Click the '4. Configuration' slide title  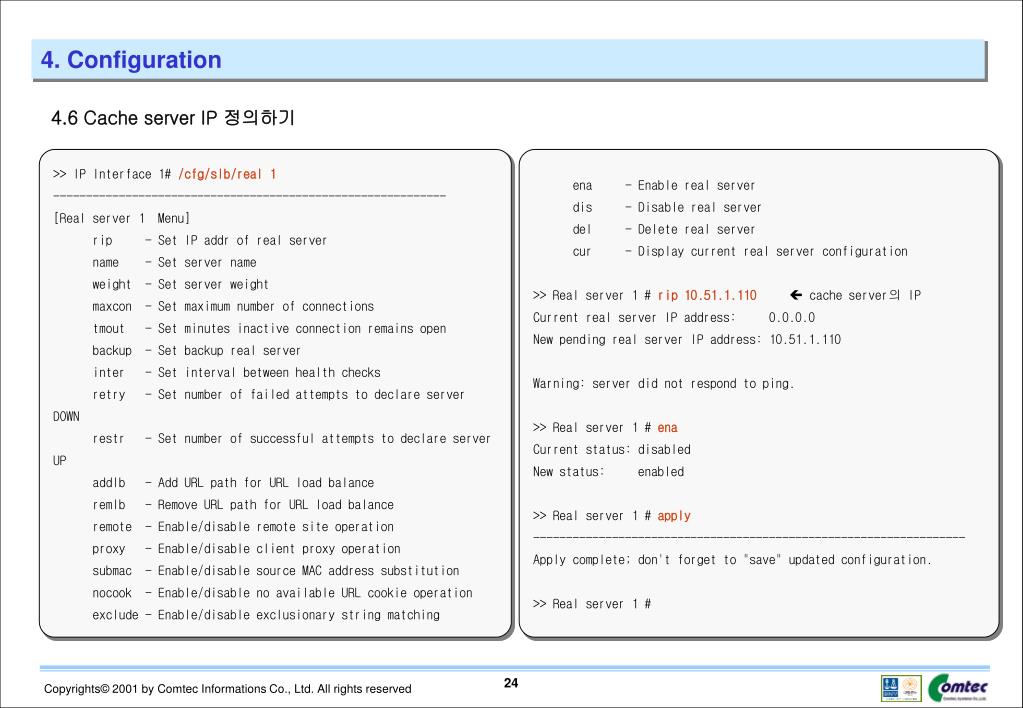(x=131, y=59)
